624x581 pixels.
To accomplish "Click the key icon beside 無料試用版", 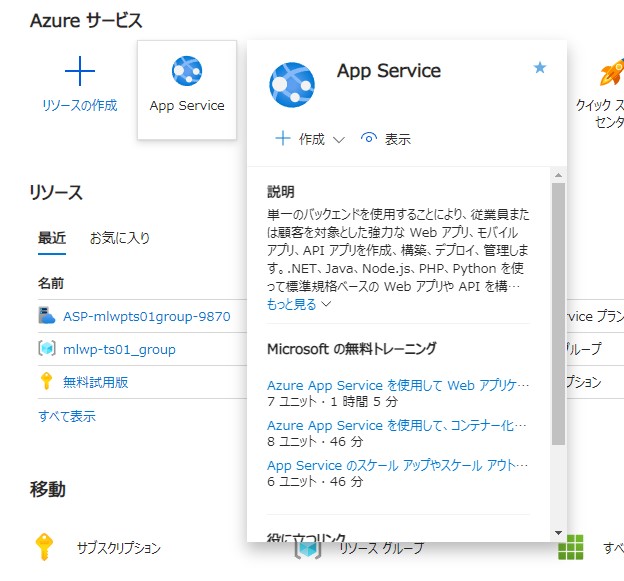I will pyautogui.click(x=47, y=381).
